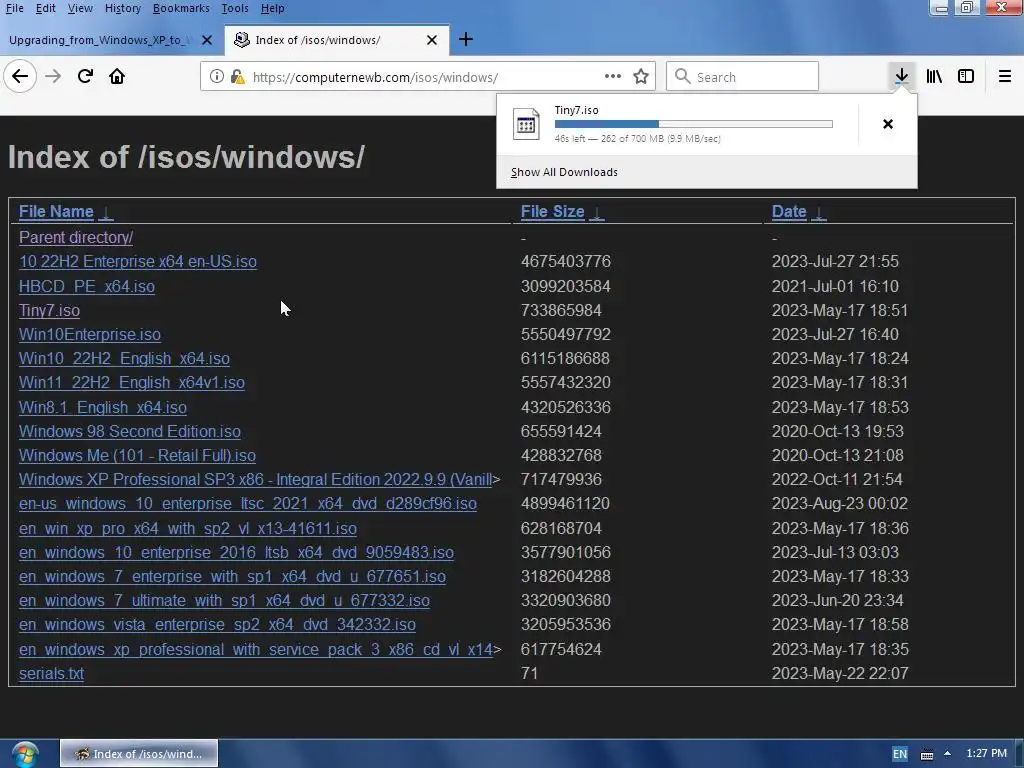1024x768 pixels.
Task: Open the Bookmarks menu
Action: [181, 8]
